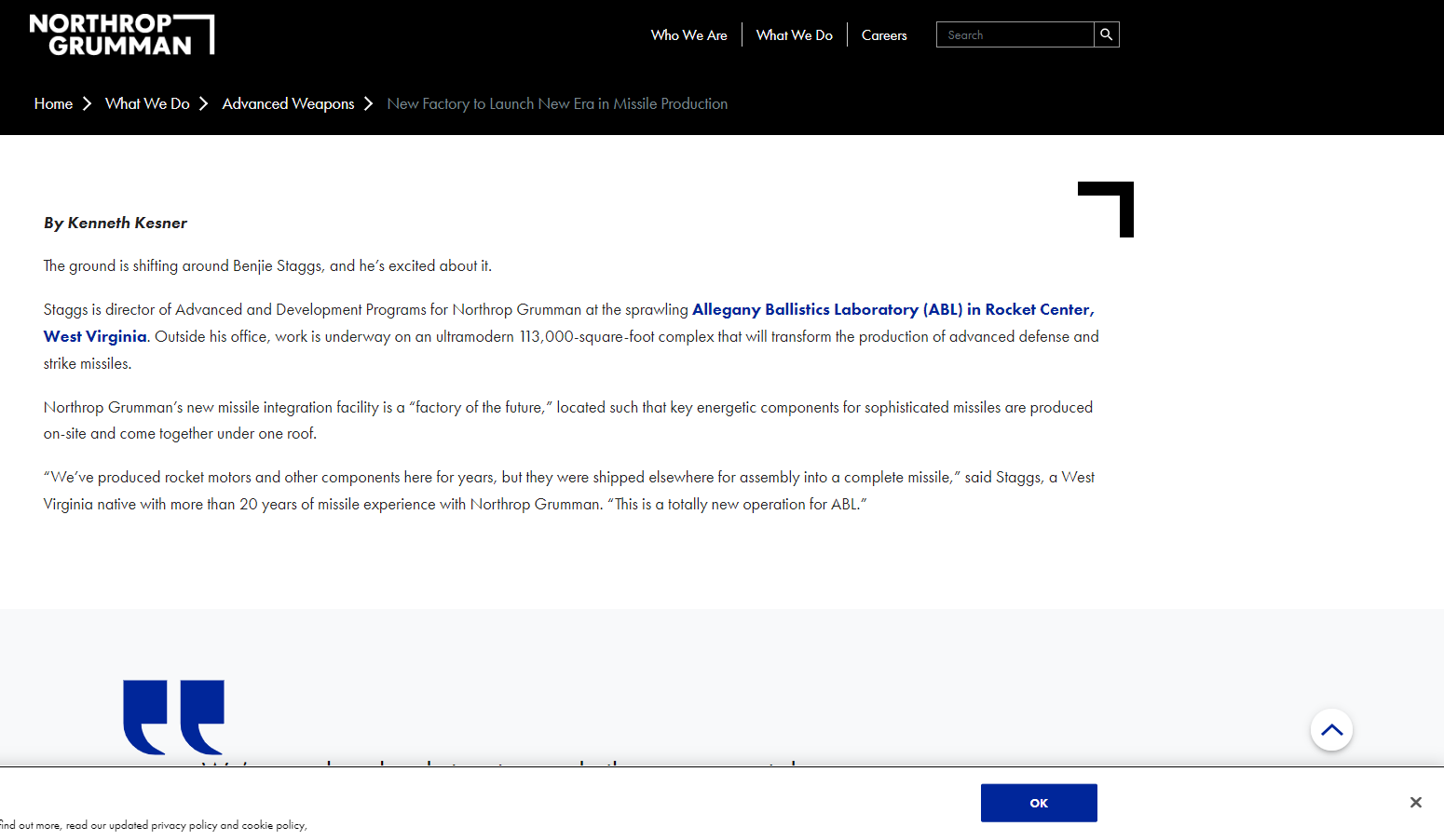1444x840 pixels.
Task: Open the Advanced Weapons breadcrumb link
Action: (x=288, y=103)
